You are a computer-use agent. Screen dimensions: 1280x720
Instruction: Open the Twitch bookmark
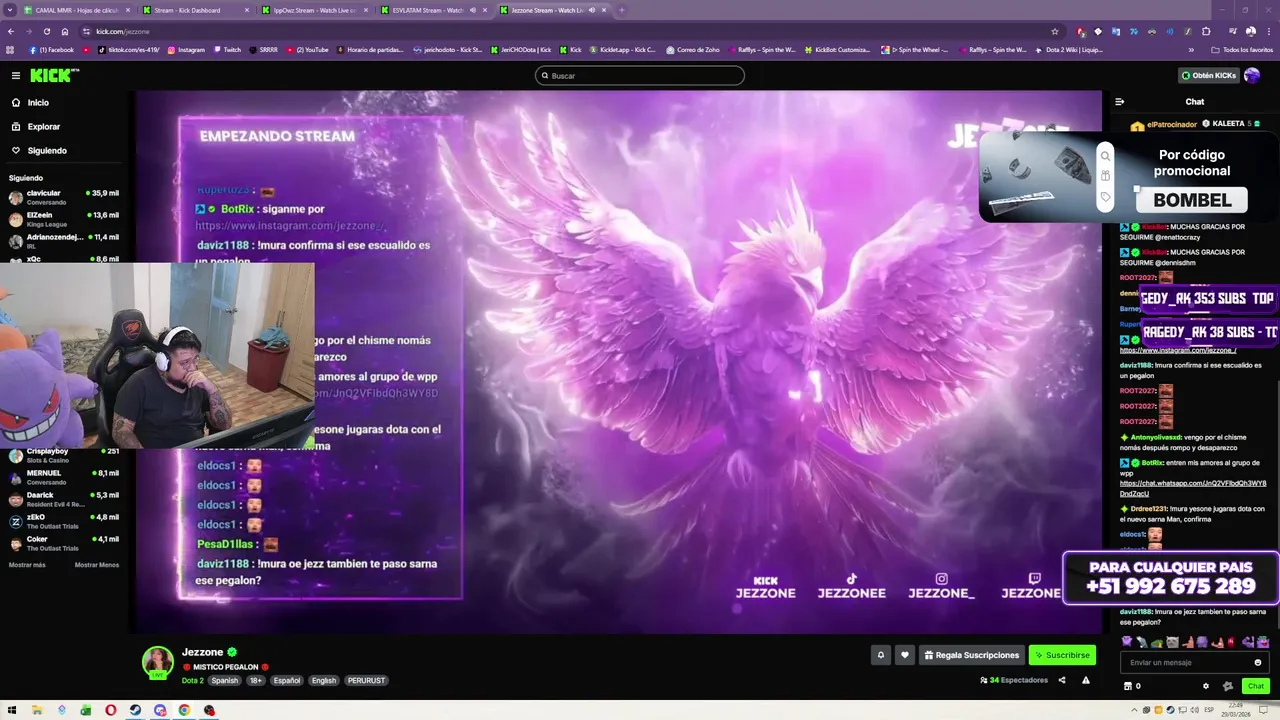[x=227, y=49]
